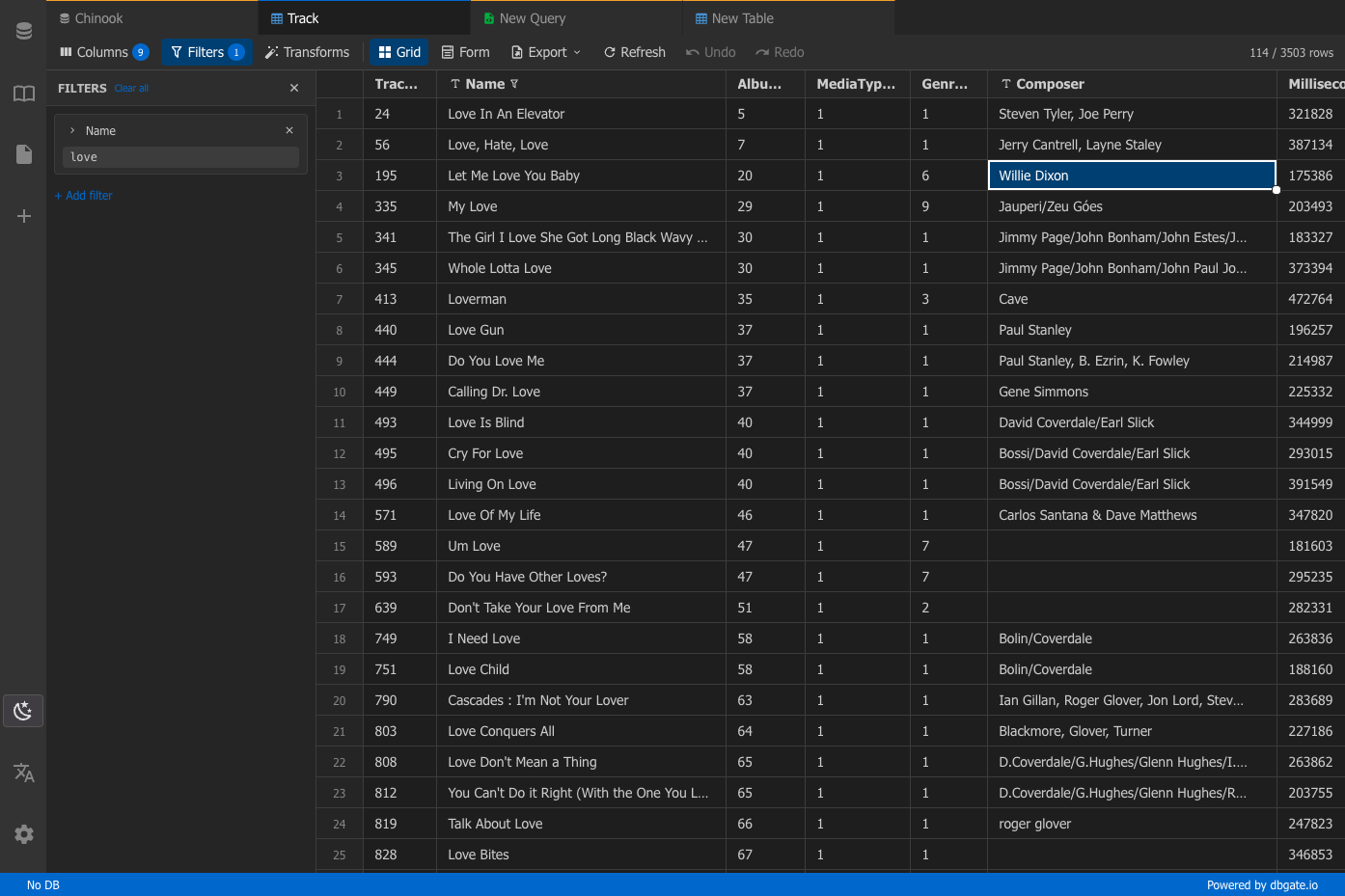The width and height of the screenshot is (1345, 896).
Task: Select the 'Willie Dixon' composer cell
Action: click(1132, 176)
